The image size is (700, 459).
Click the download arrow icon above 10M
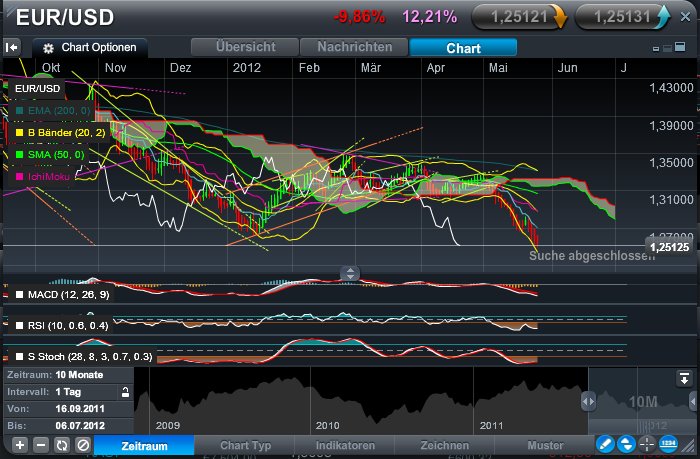pyautogui.click(x=684, y=379)
